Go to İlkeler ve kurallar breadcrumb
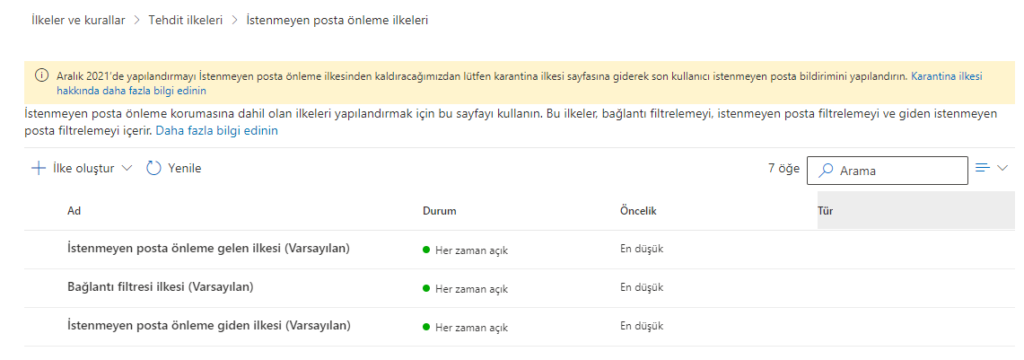This screenshot has width=1024, height=360. coord(78,20)
